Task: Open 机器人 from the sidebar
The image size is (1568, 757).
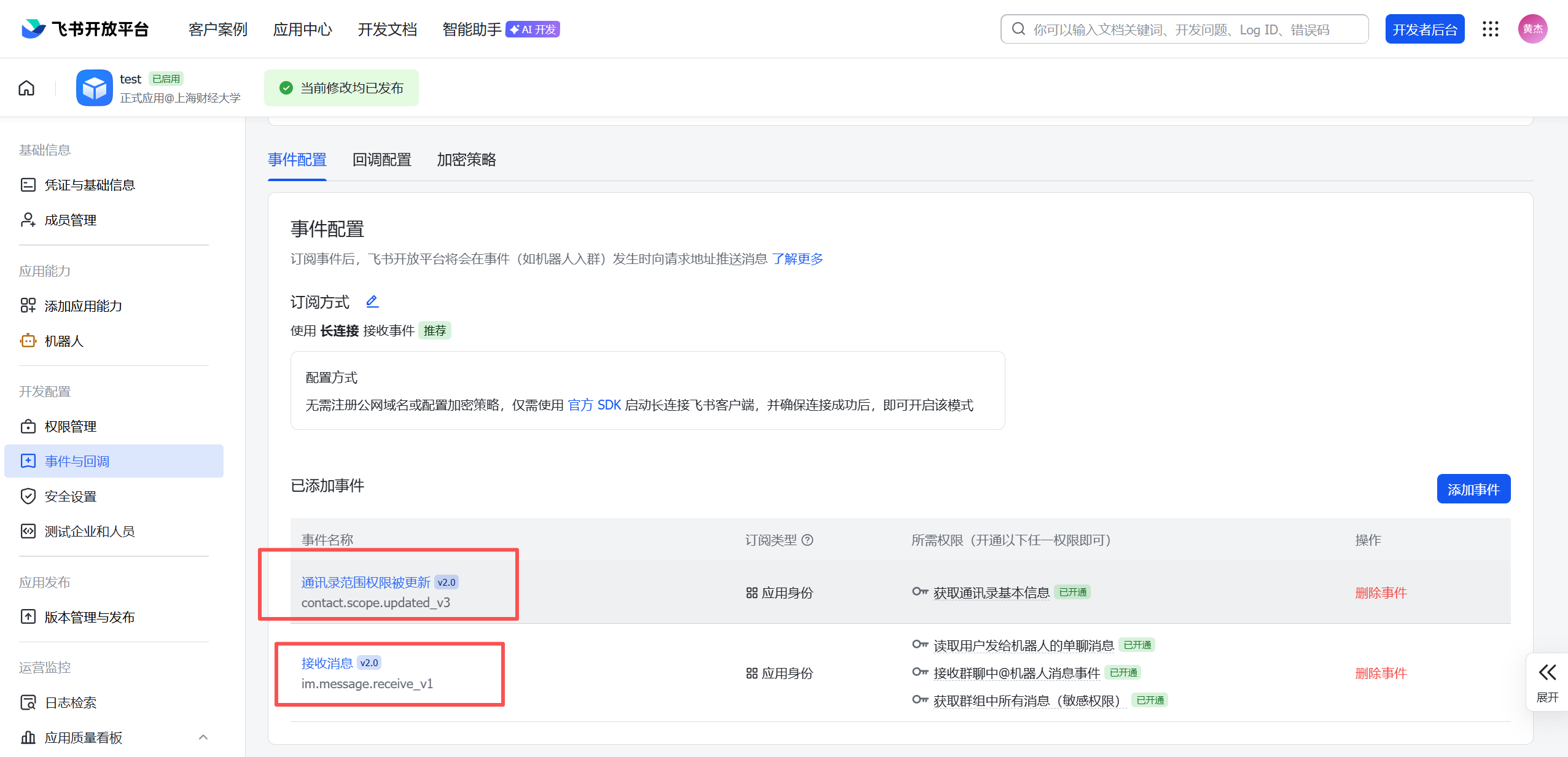Action: [x=64, y=341]
